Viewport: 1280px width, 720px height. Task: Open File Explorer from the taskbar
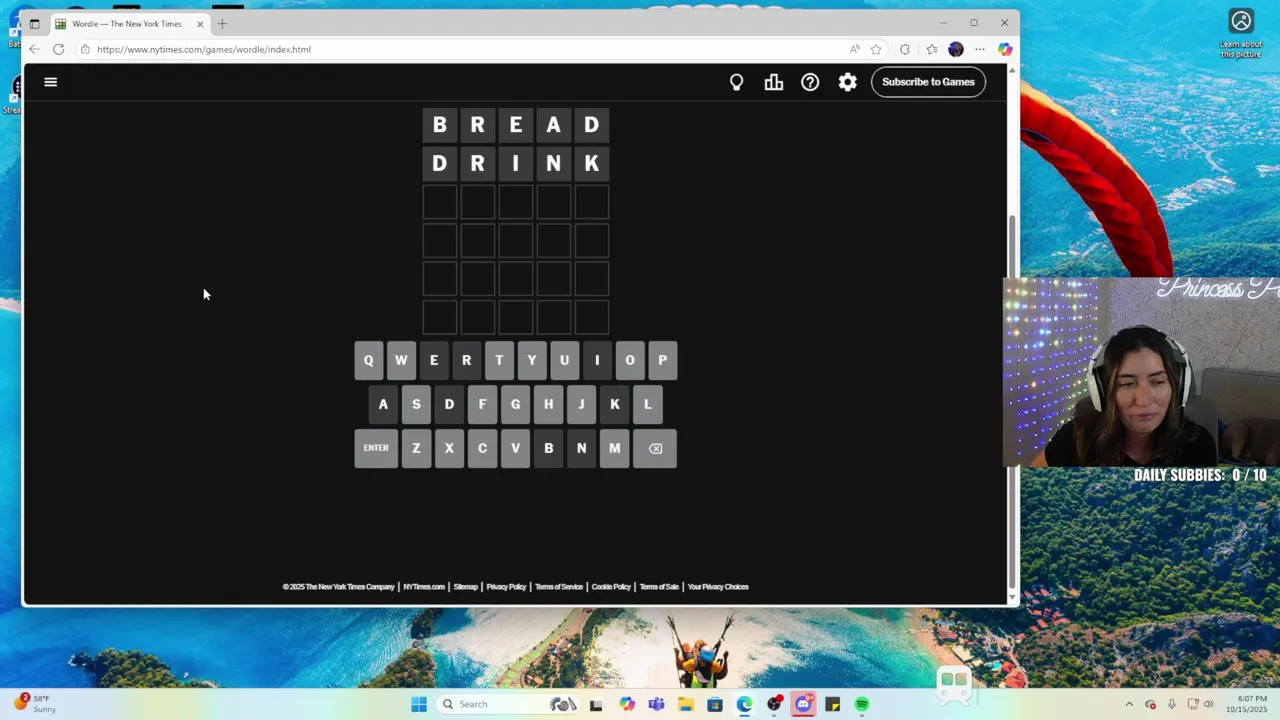pos(686,704)
